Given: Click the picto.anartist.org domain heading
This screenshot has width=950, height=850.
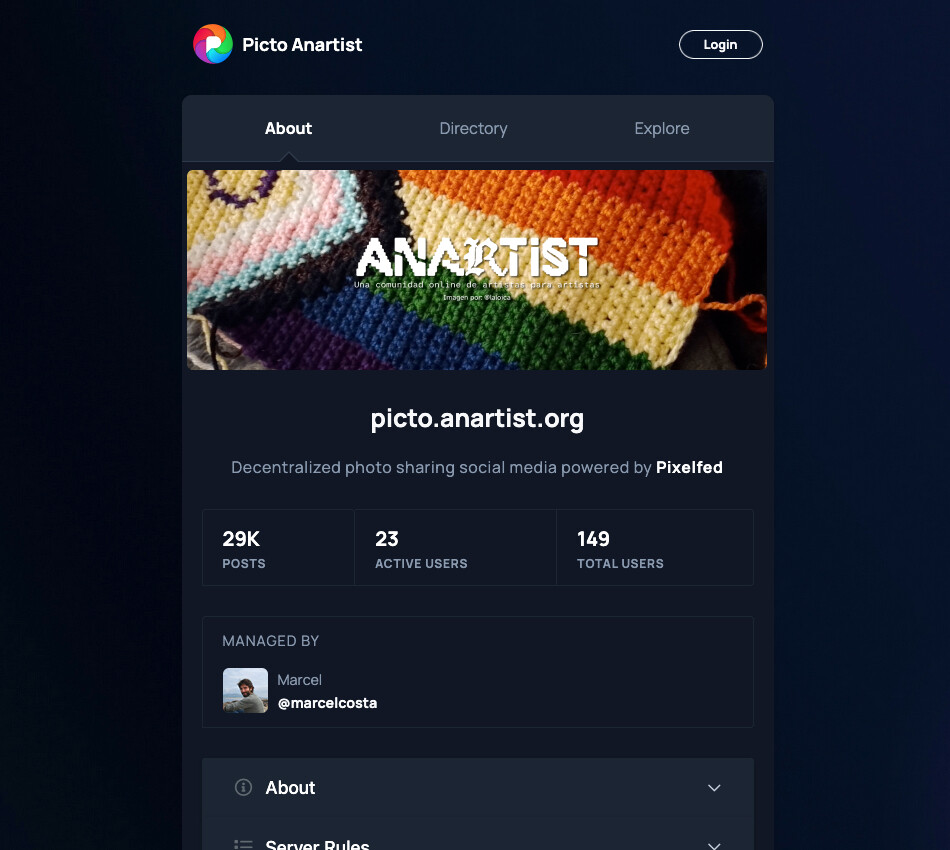Looking at the screenshot, I should coord(477,419).
